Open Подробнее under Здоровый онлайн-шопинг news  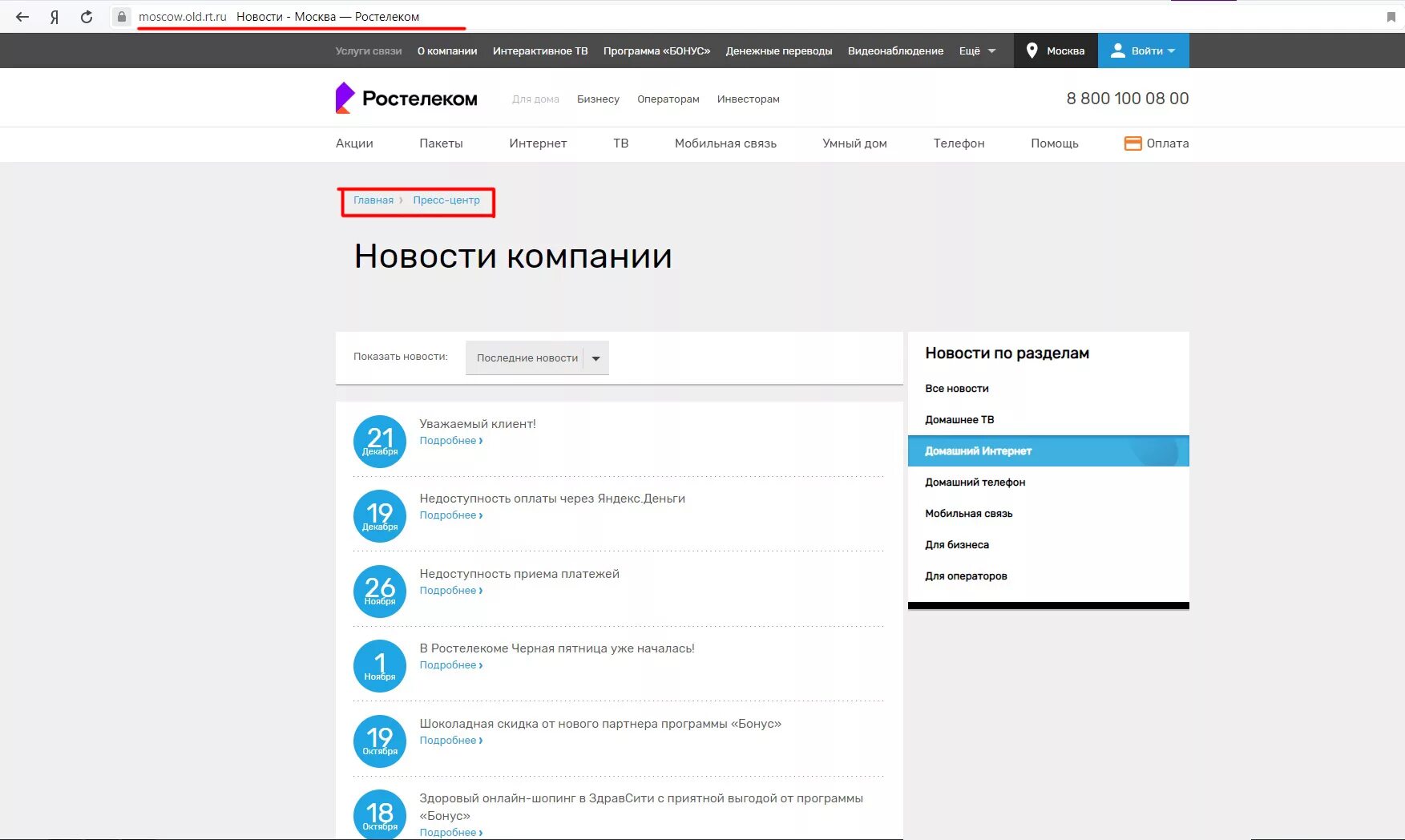pyautogui.click(x=451, y=833)
